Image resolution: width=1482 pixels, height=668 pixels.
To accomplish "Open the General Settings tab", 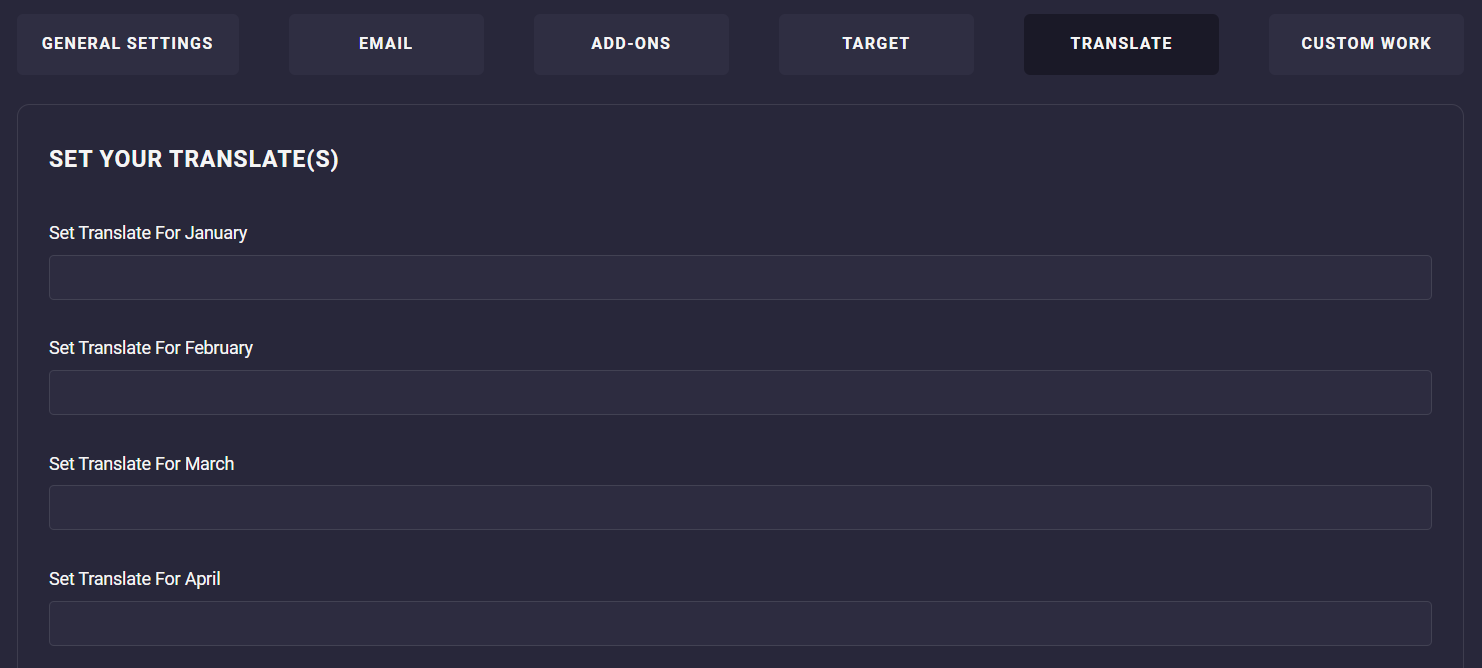I will [128, 44].
